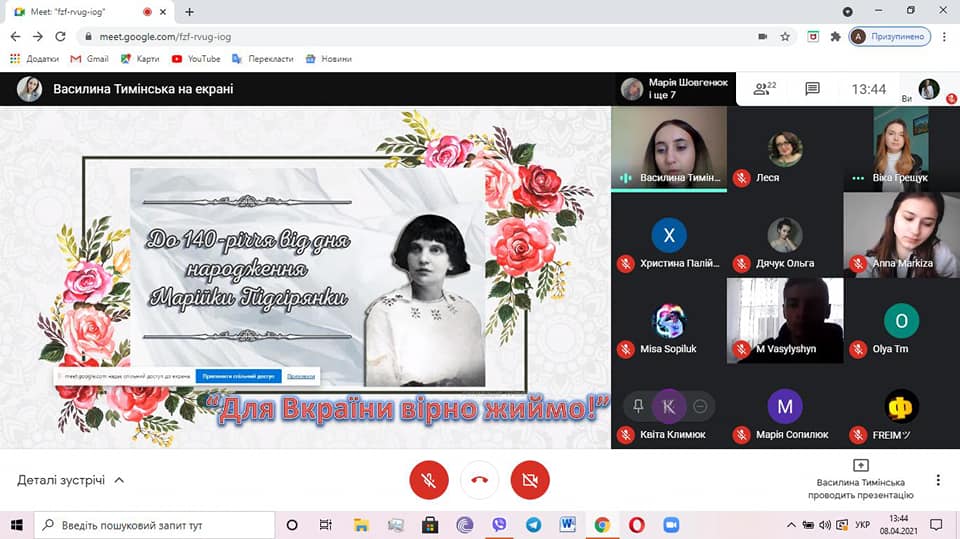Viewport: 960px width, 539px height.
Task: Pin Квіта Климюк's tile to the screen
Action: coord(638,406)
